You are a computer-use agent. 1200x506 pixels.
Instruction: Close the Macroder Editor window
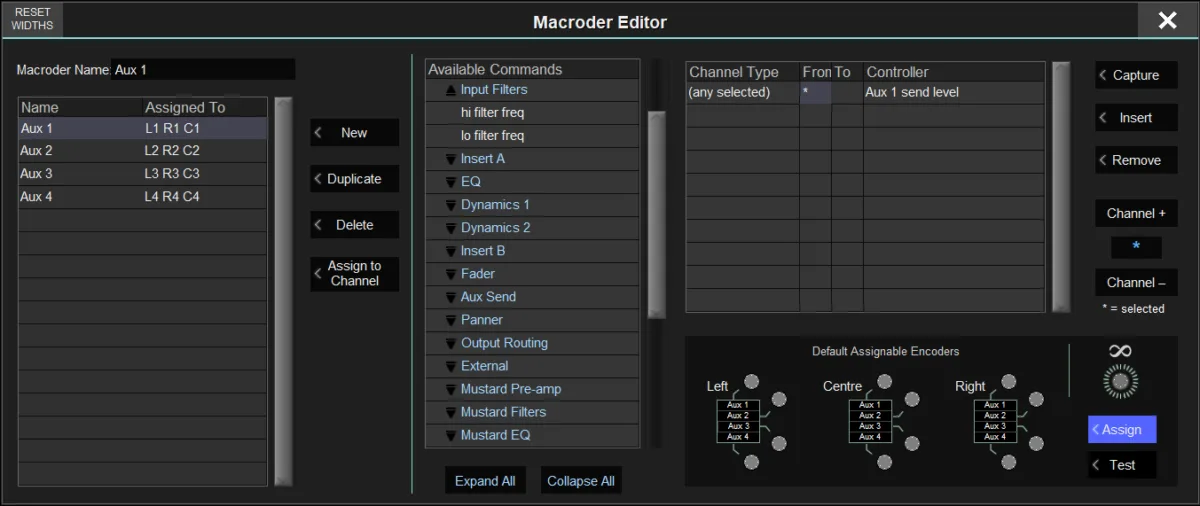(x=1167, y=20)
